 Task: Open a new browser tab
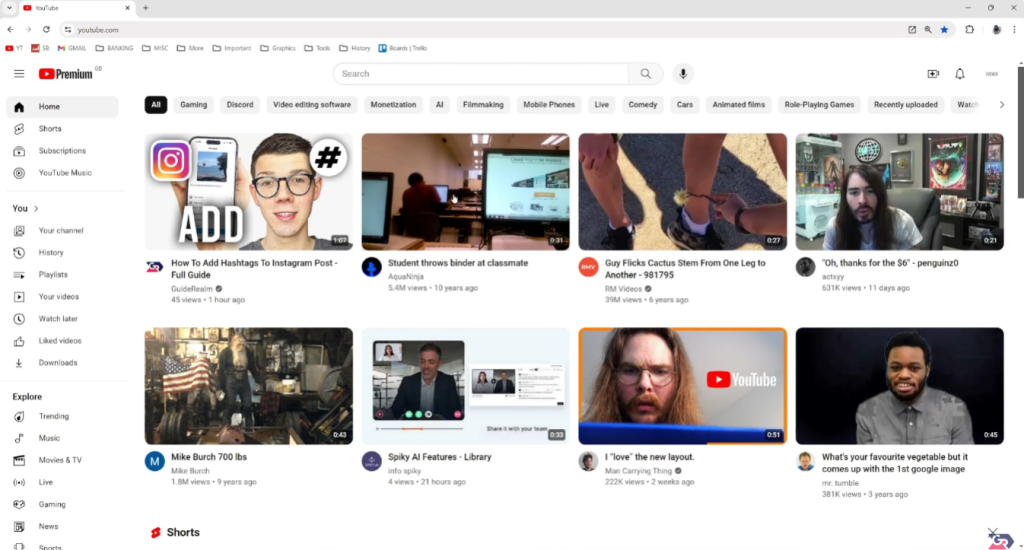point(146,8)
